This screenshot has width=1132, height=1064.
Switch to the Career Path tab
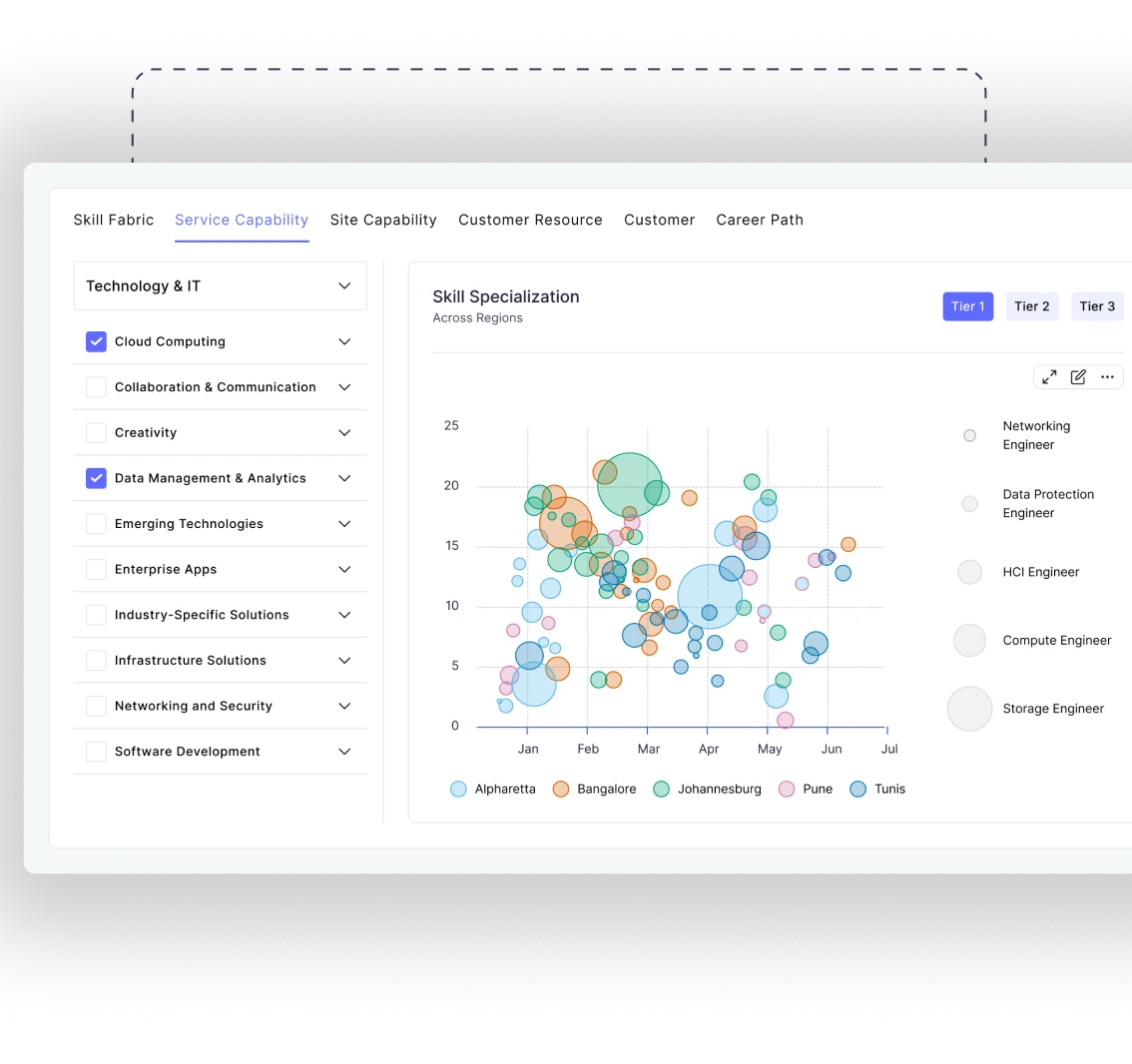tap(760, 220)
